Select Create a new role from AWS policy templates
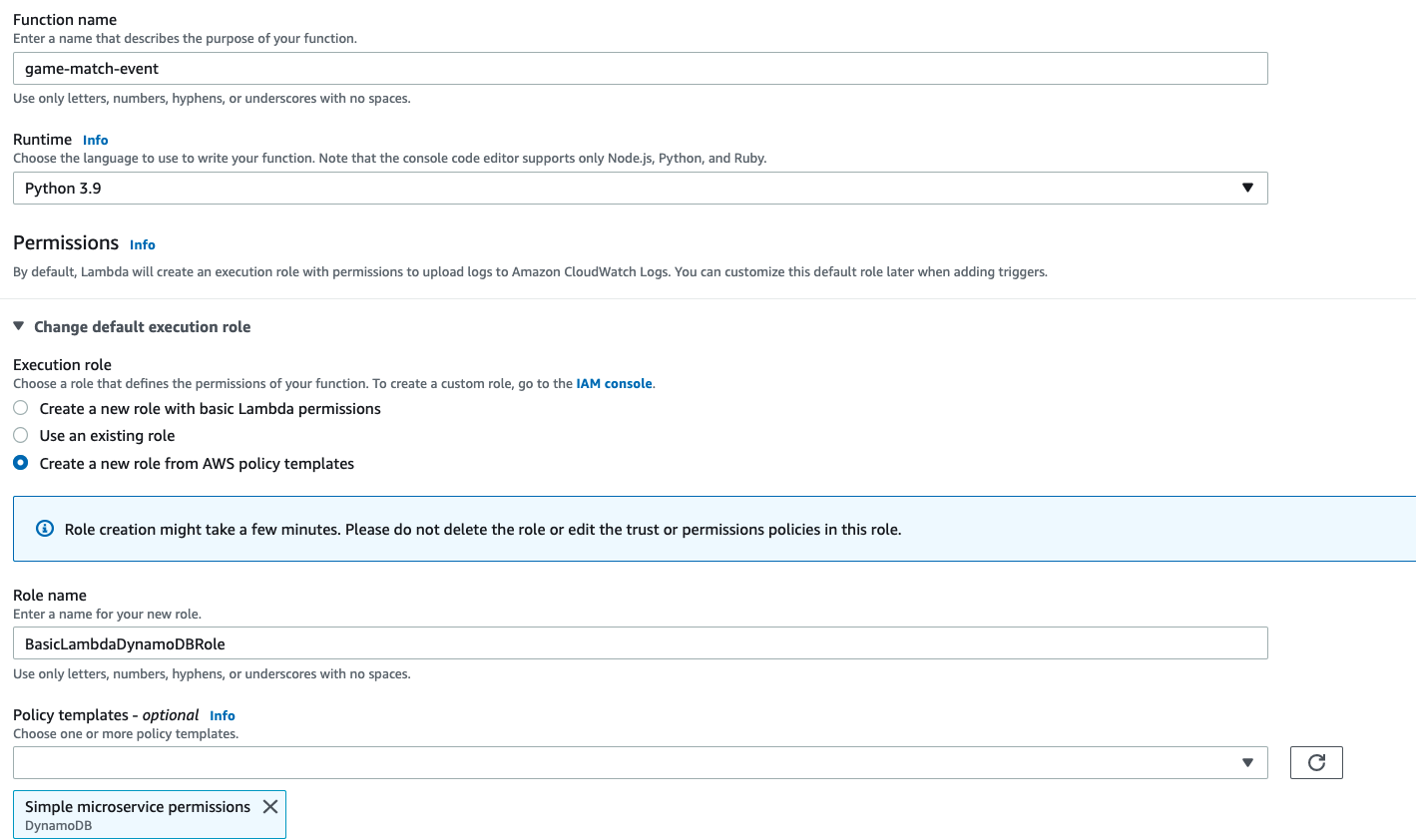This screenshot has width=1416, height=840. [21, 463]
